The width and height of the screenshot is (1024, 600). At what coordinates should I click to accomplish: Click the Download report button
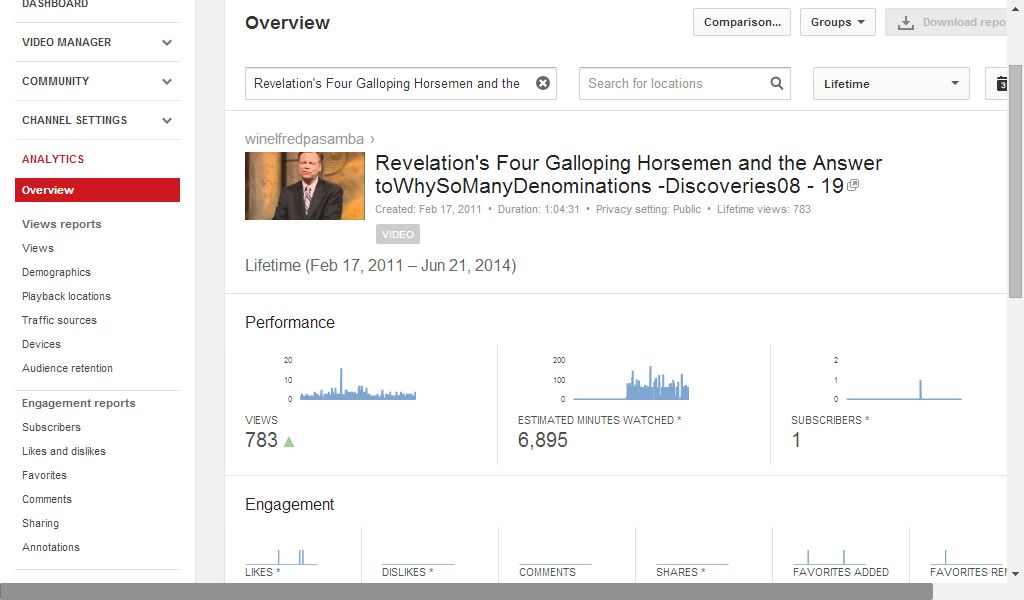[948, 22]
